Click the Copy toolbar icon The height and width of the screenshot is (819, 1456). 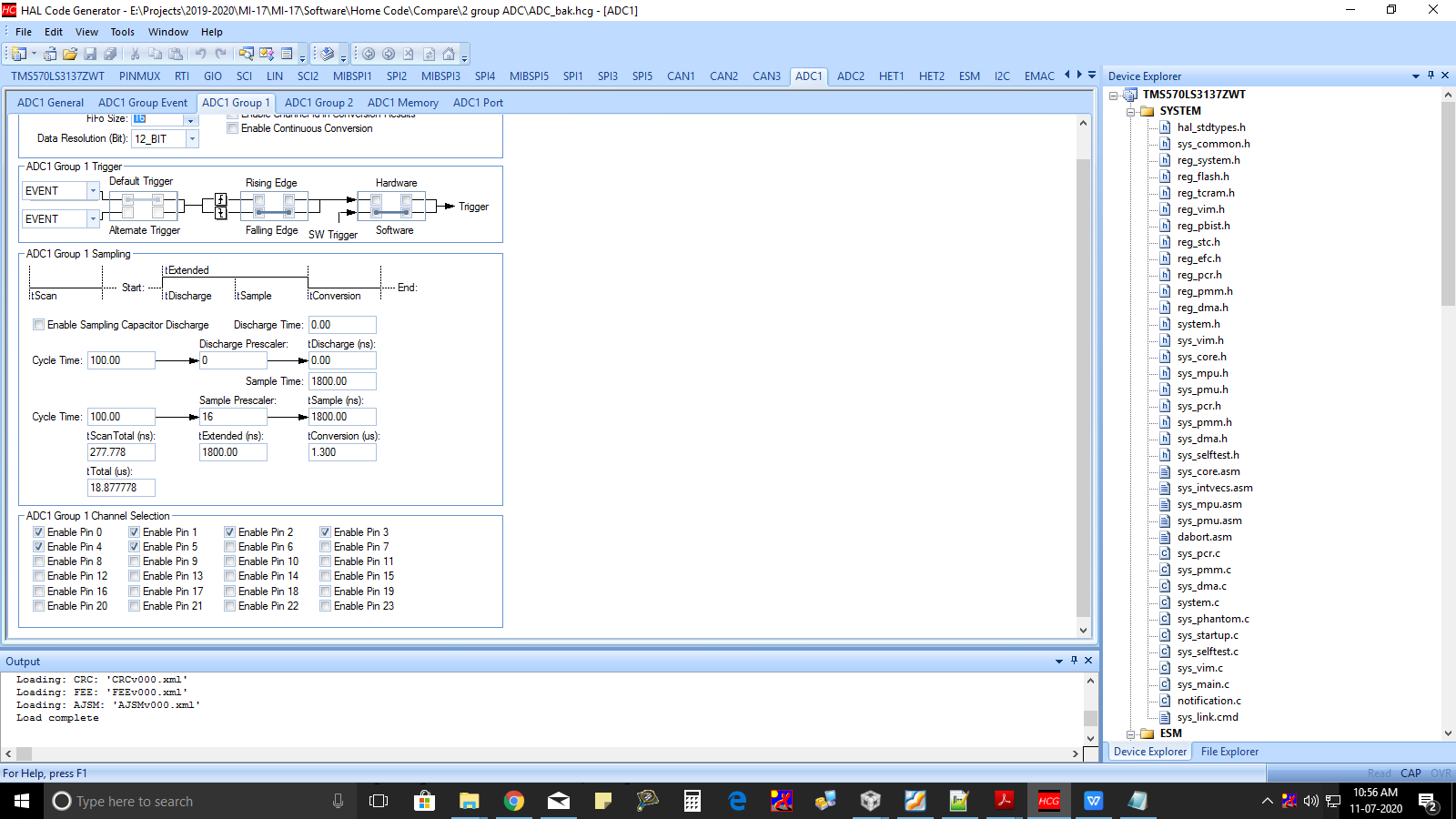[155, 54]
